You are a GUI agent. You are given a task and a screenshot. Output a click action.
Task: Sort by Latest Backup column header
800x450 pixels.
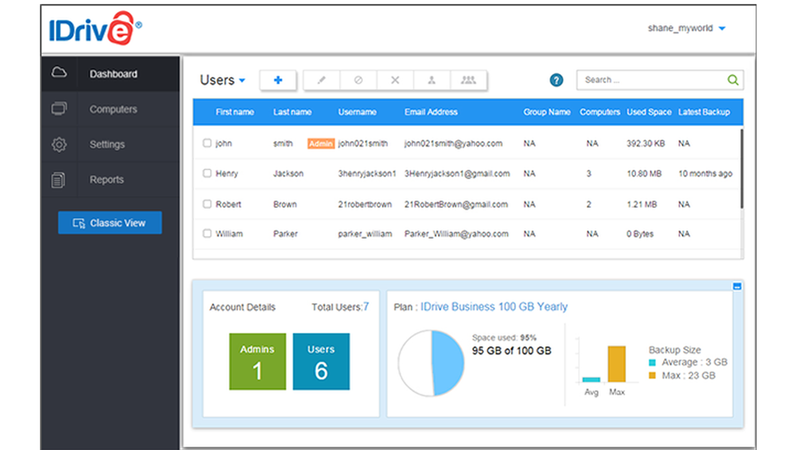pos(704,112)
